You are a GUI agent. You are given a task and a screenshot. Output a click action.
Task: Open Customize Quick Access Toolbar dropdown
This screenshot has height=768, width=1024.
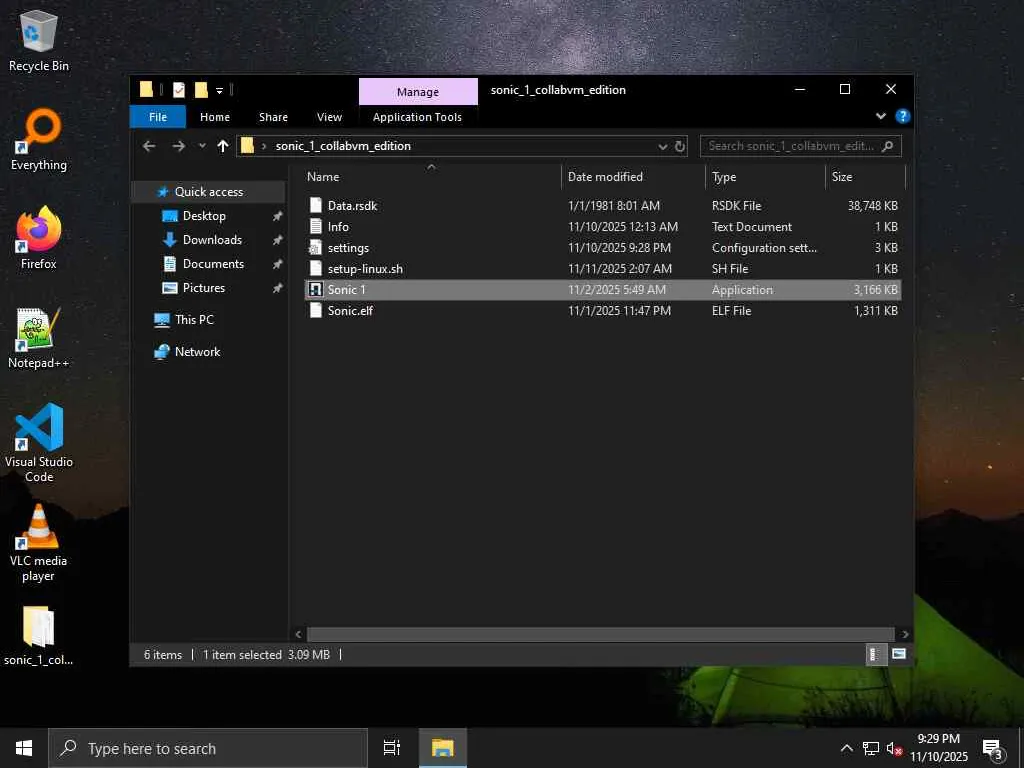coord(219,90)
